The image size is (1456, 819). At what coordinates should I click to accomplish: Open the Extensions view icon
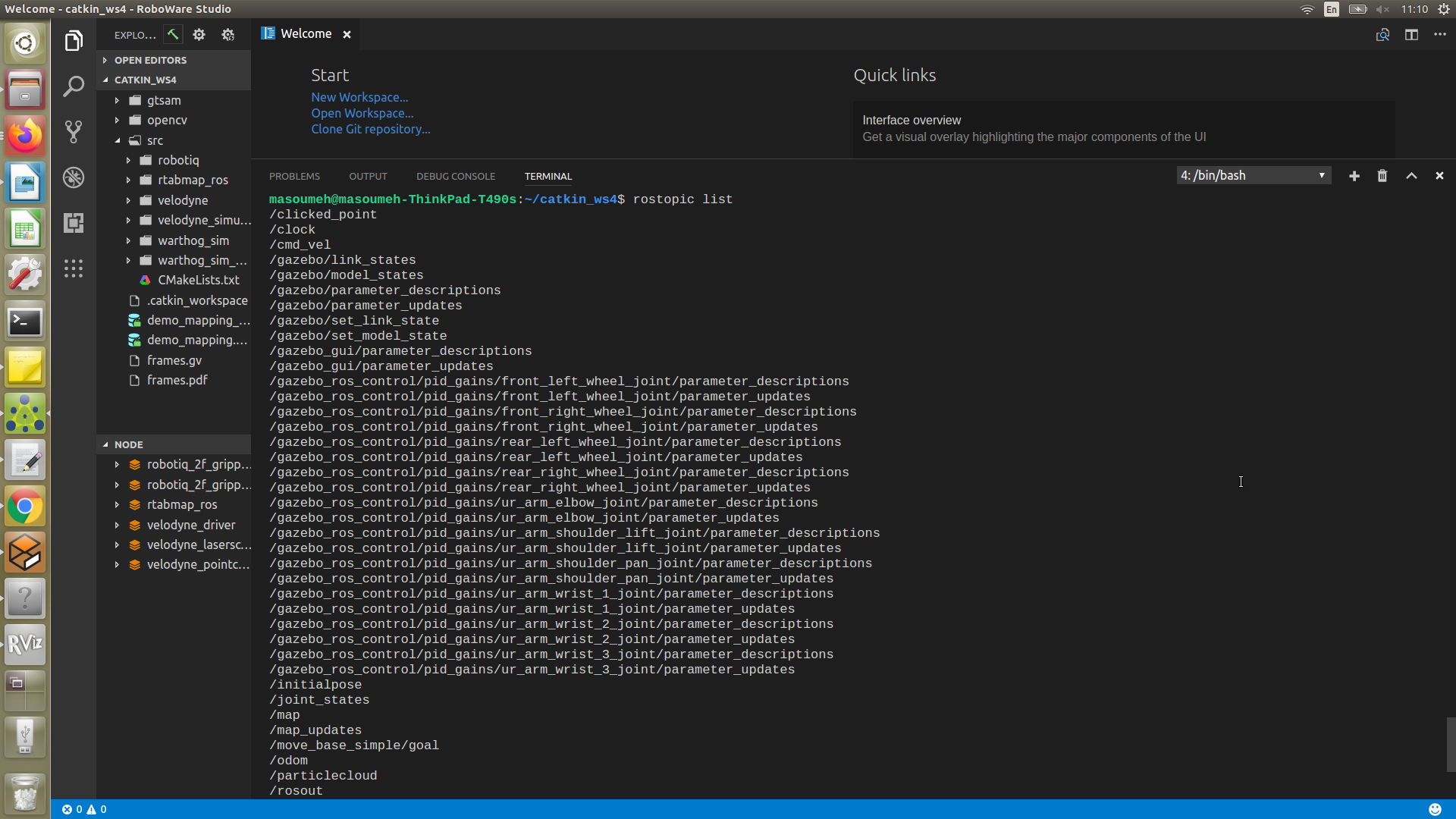74,223
